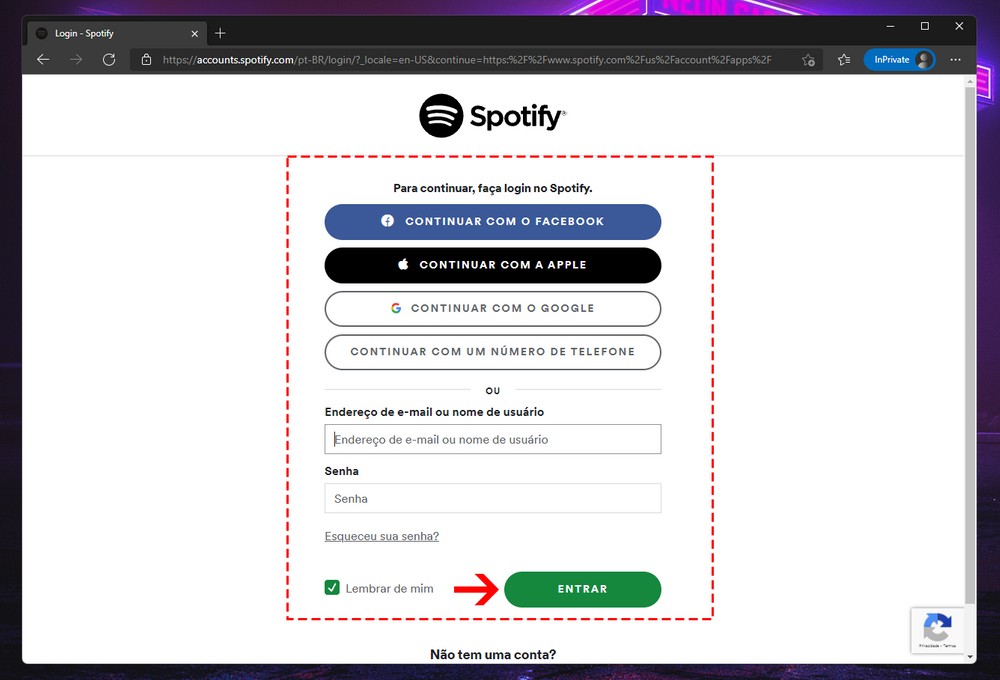The width and height of the screenshot is (1000, 680).
Task: Click the page vertical scrollbar
Action: coord(969,340)
